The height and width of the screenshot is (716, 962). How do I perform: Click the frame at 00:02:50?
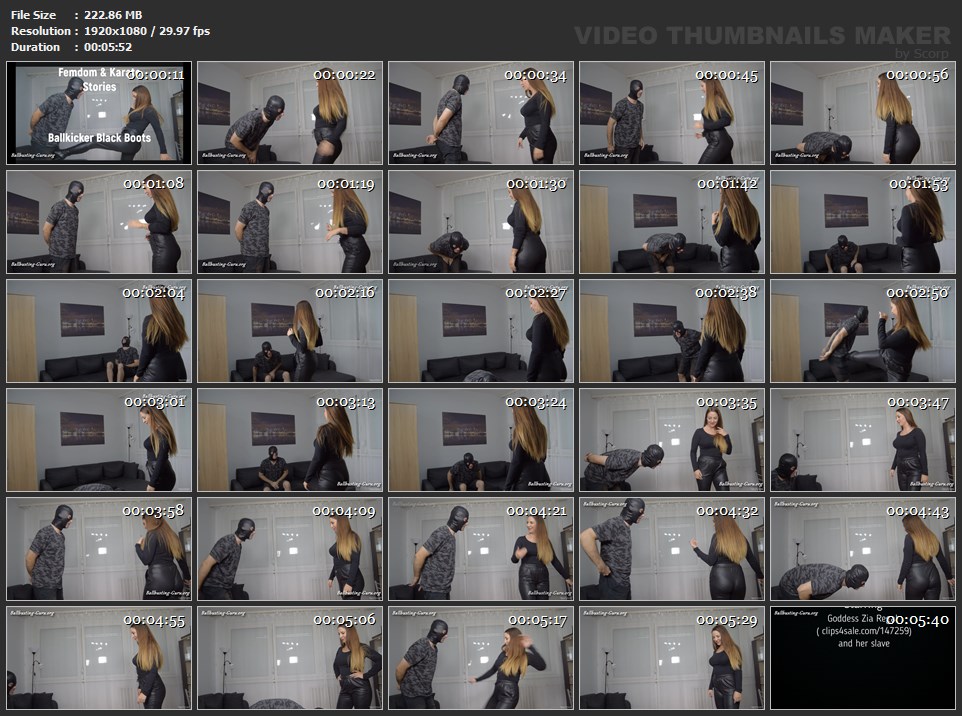click(863, 331)
